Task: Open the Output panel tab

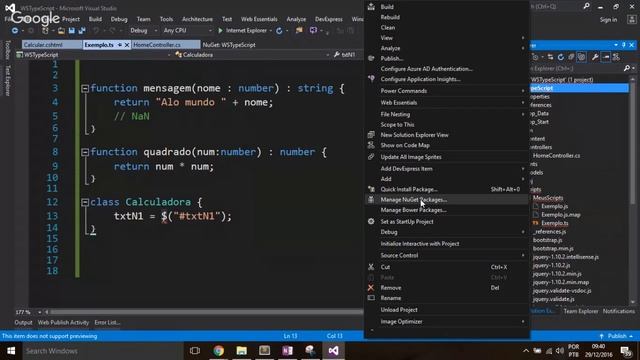Action: [23, 322]
